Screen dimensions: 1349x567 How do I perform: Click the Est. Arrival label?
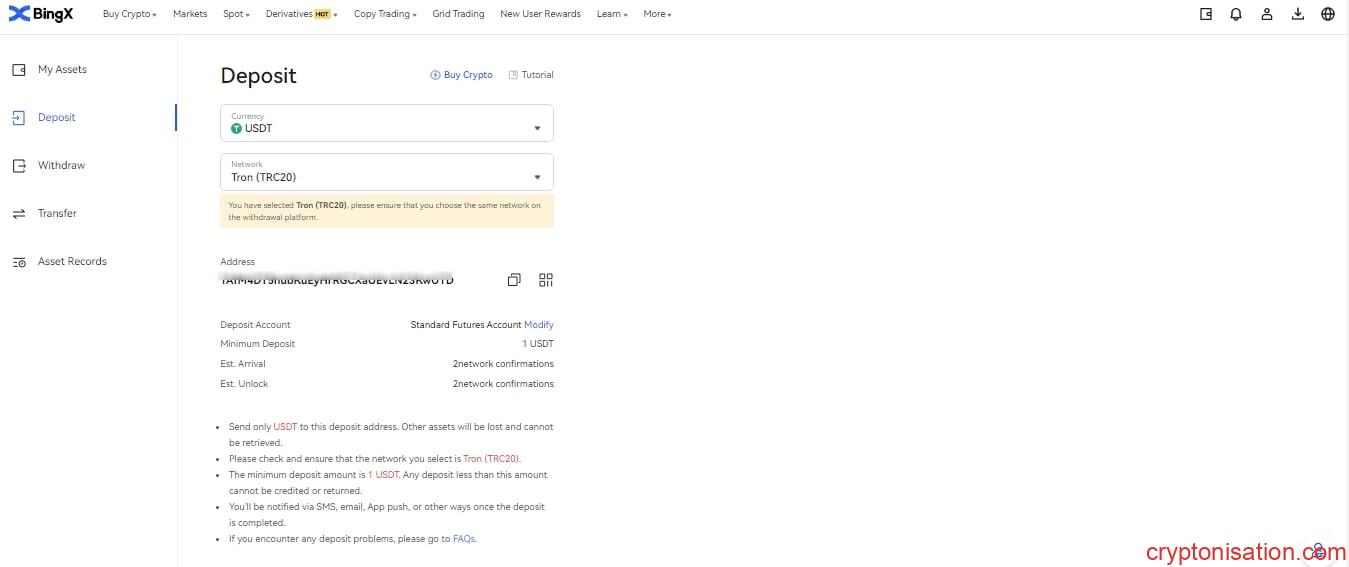pyautogui.click(x=243, y=364)
